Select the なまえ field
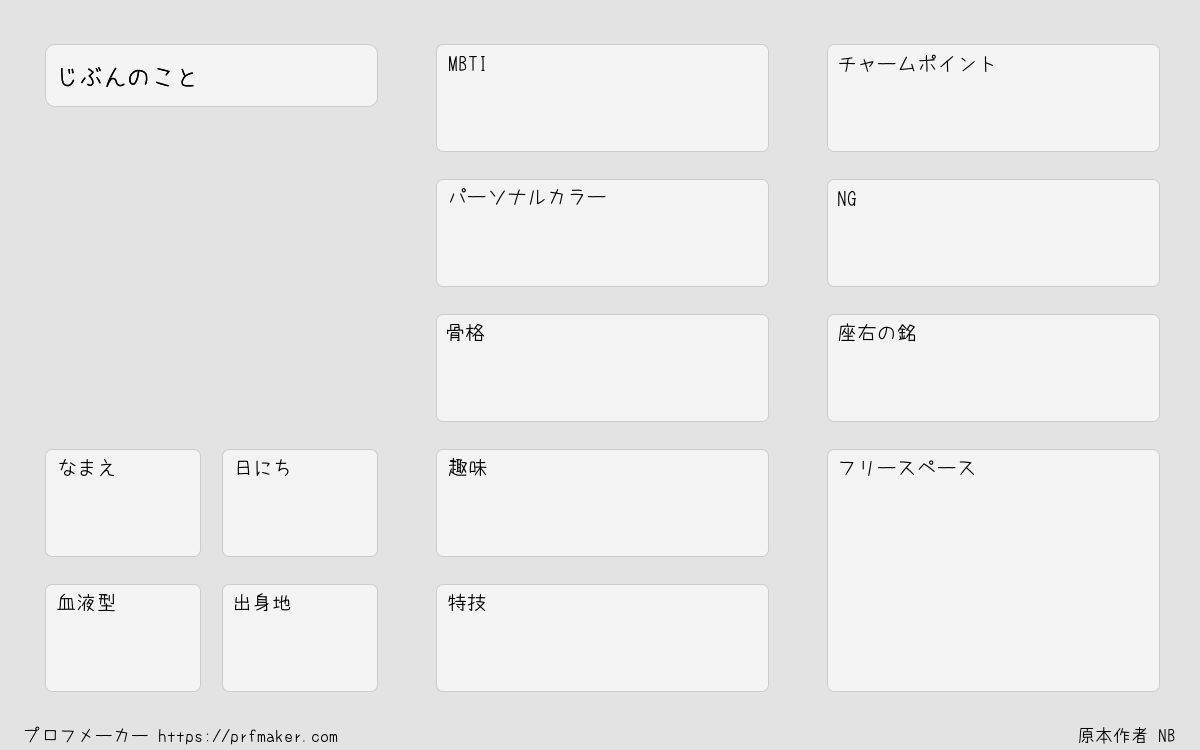Viewport: 1200px width, 750px height. (123, 503)
